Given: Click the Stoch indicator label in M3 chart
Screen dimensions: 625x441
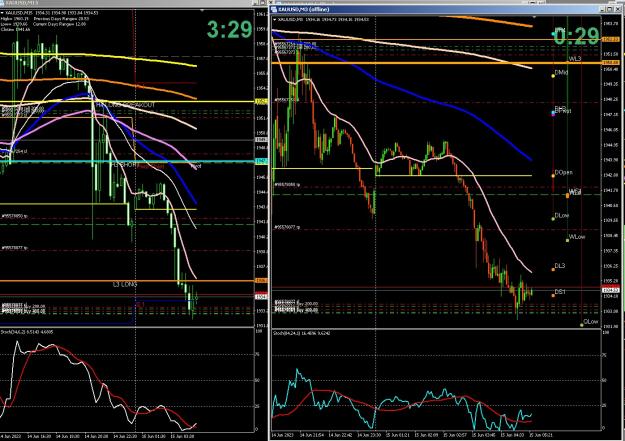Looking at the screenshot, I should point(301,333).
